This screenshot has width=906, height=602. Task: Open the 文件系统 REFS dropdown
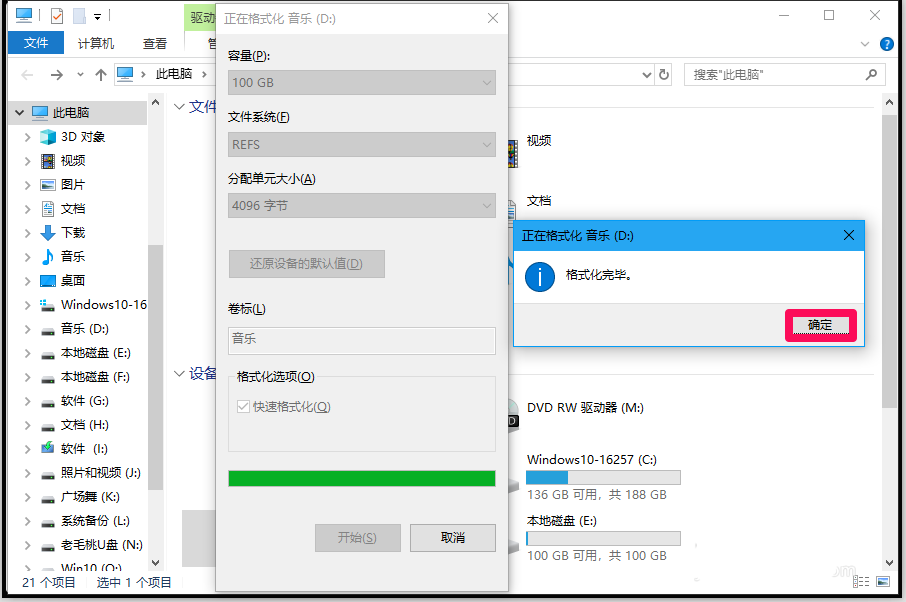[x=362, y=144]
